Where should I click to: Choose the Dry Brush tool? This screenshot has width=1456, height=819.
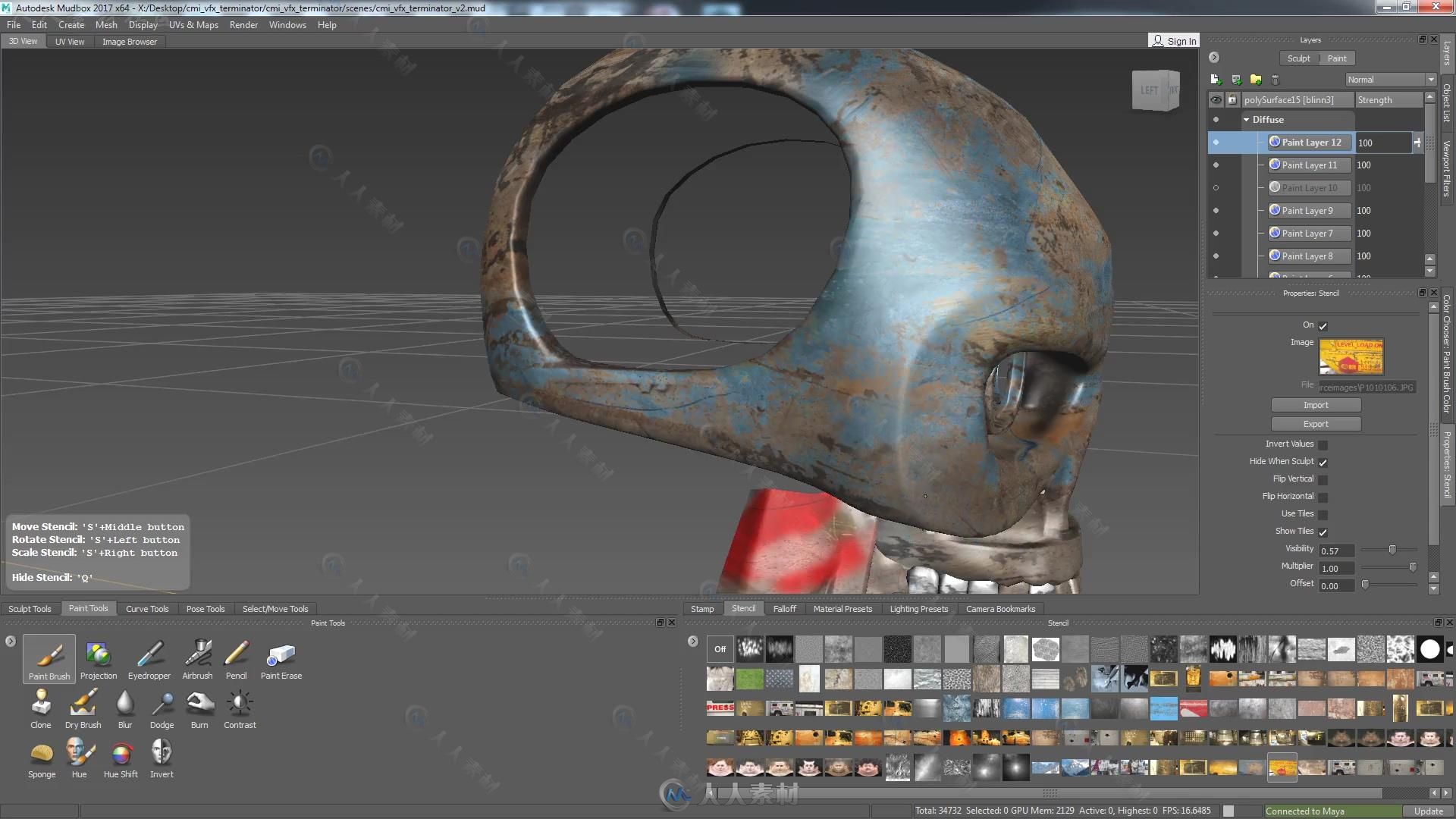(x=83, y=708)
